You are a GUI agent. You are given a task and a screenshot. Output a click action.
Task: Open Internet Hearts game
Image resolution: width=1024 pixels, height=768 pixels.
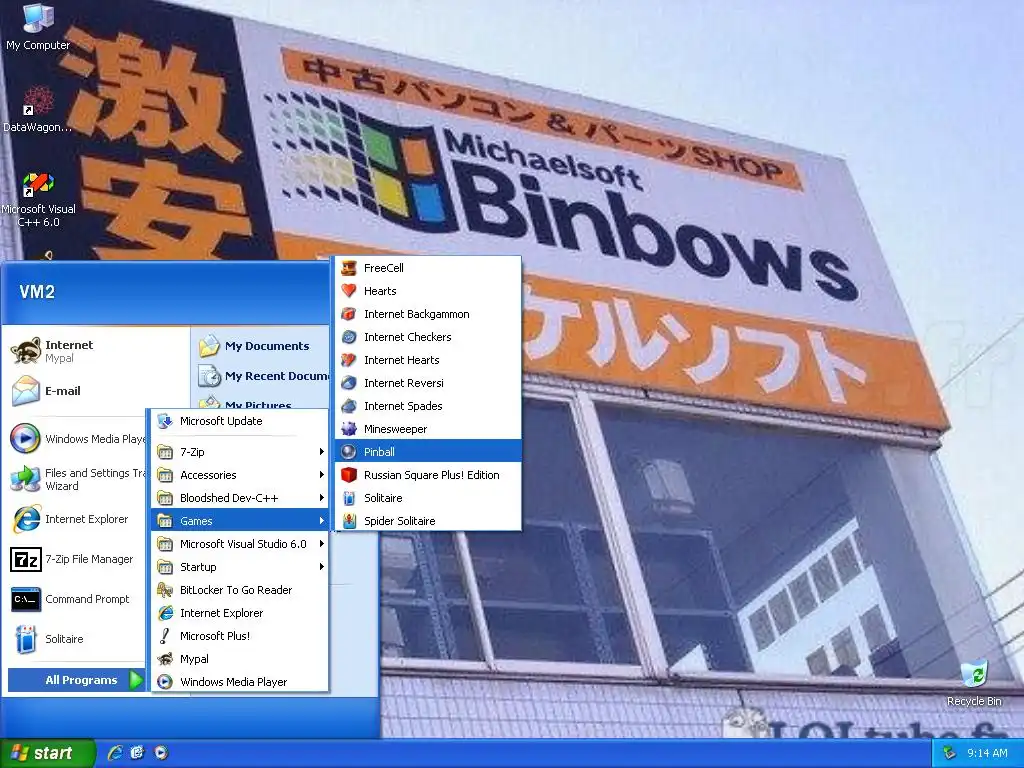[x=428, y=360]
